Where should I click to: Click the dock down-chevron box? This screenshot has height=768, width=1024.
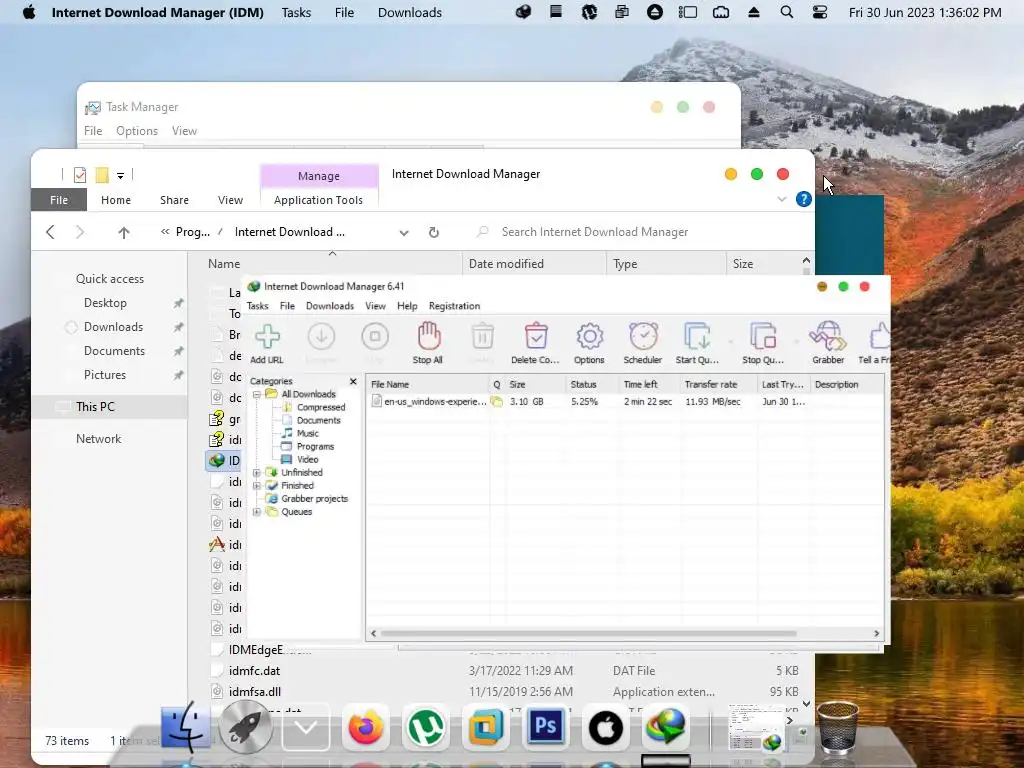(x=306, y=728)
